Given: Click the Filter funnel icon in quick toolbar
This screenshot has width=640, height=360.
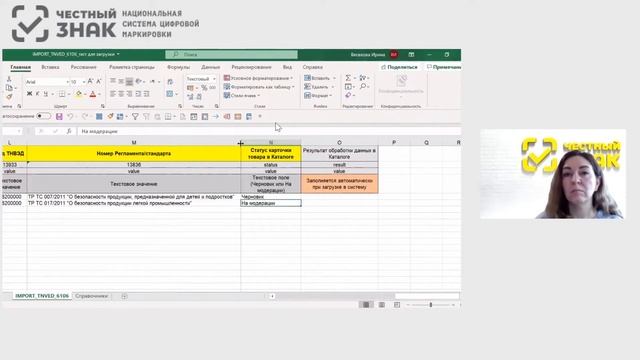Looking at the screenshot, I should click(135, 117).
